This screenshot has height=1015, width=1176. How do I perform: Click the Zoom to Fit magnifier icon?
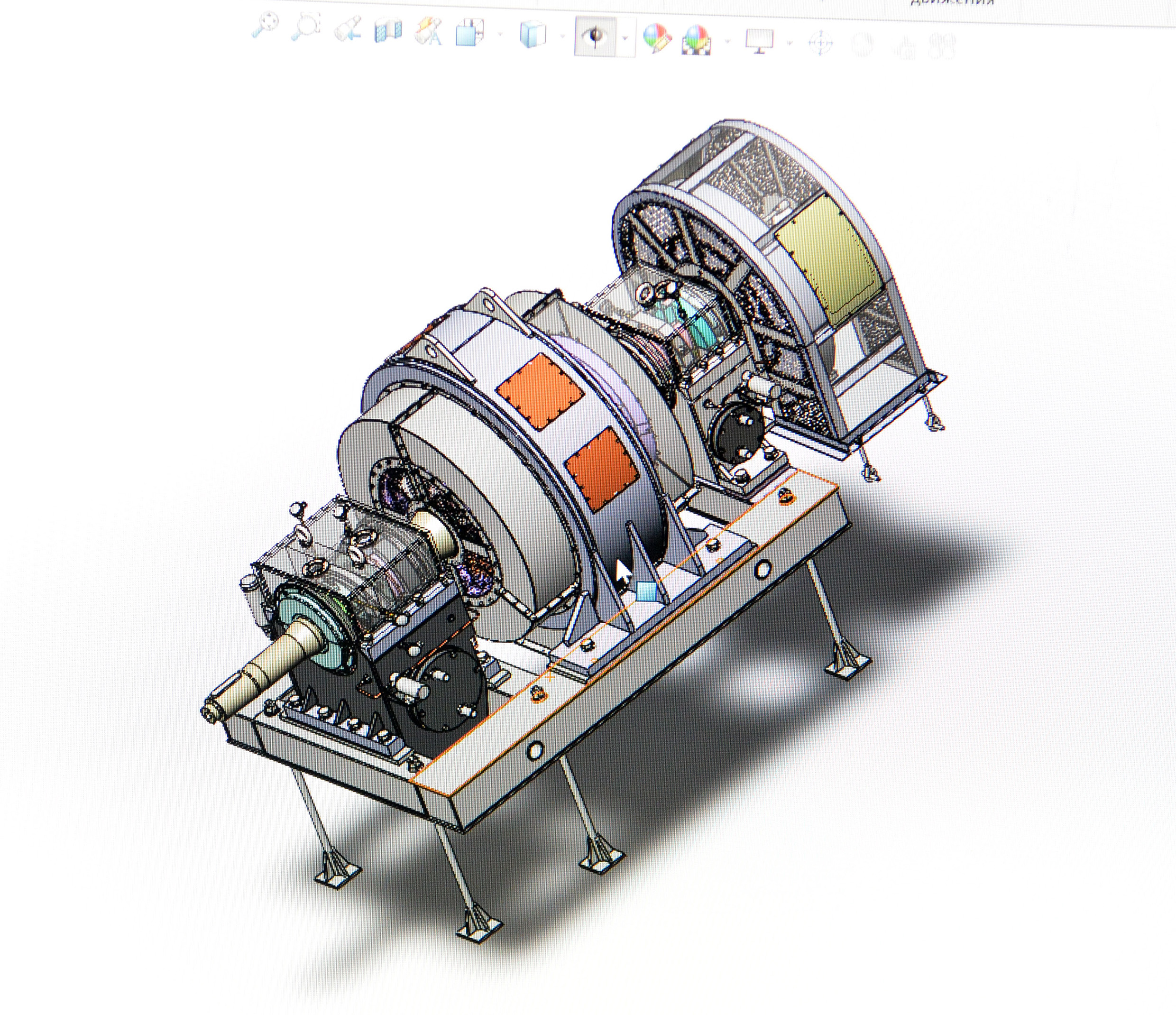tap(265, 26)
